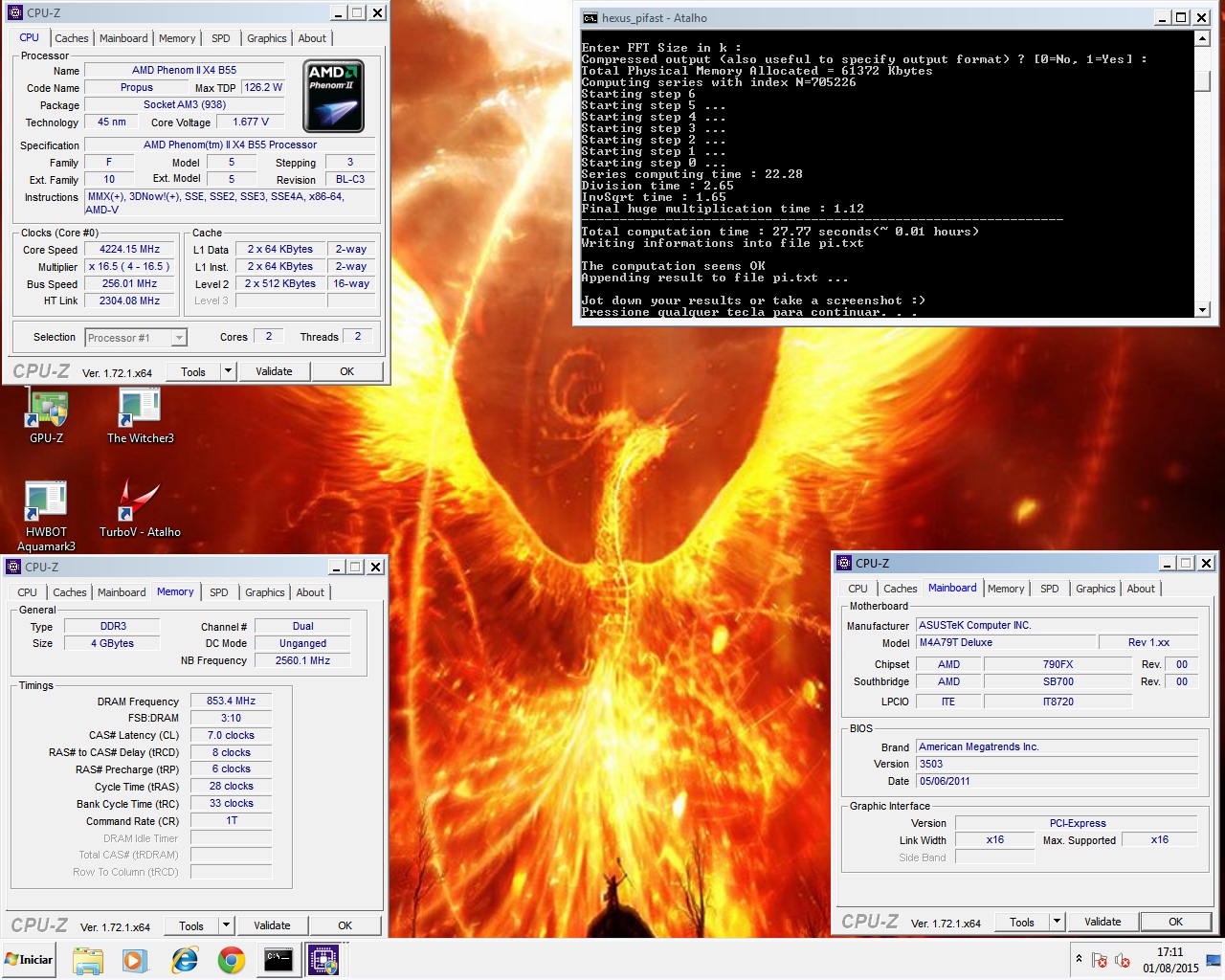This screenshot has height=980, width=1225.
Task: Click the Core Voltage value 1.677 V
Action: 251,122
